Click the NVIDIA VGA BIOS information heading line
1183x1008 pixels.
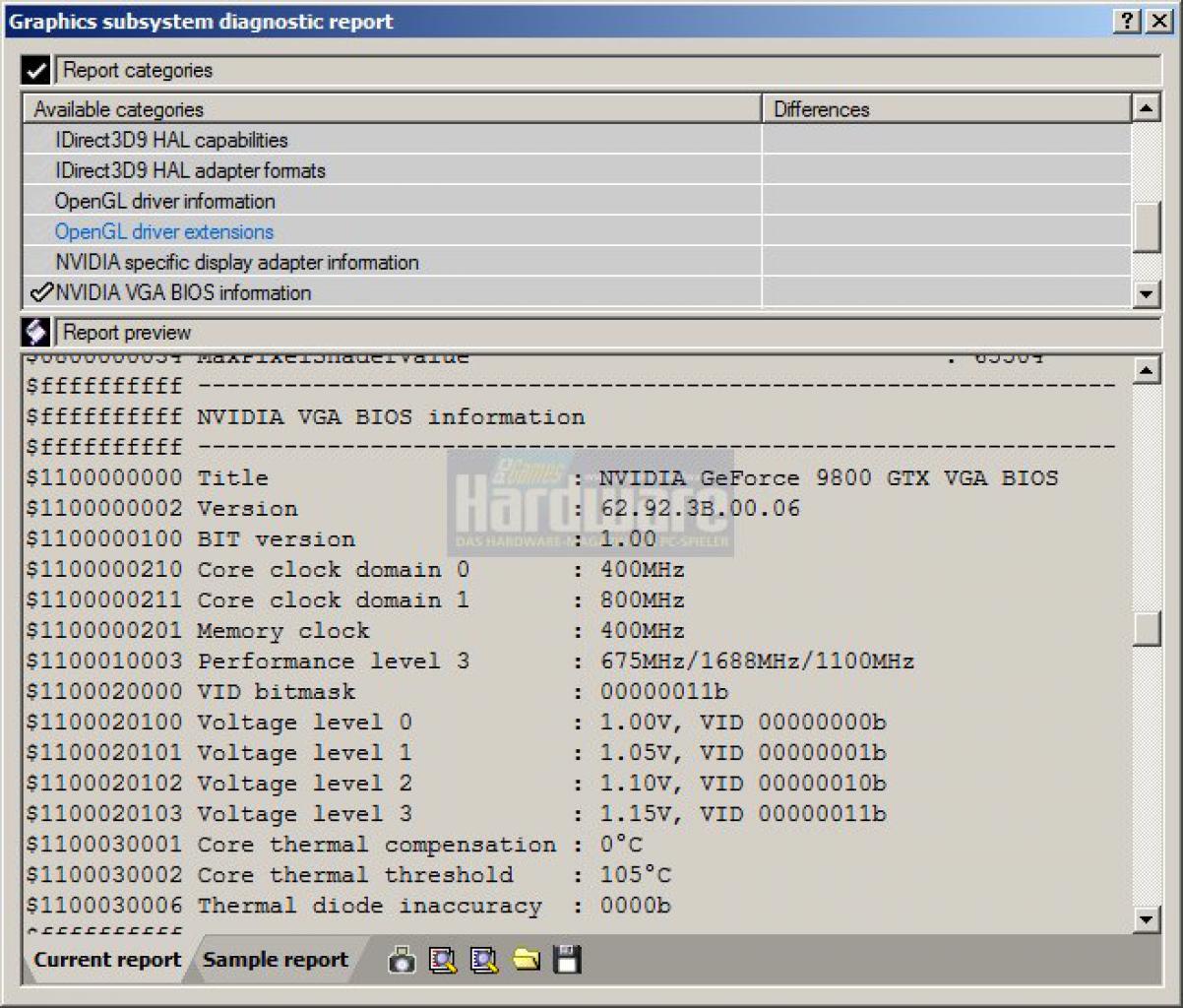pyautogui.click(x=305, y=417)
